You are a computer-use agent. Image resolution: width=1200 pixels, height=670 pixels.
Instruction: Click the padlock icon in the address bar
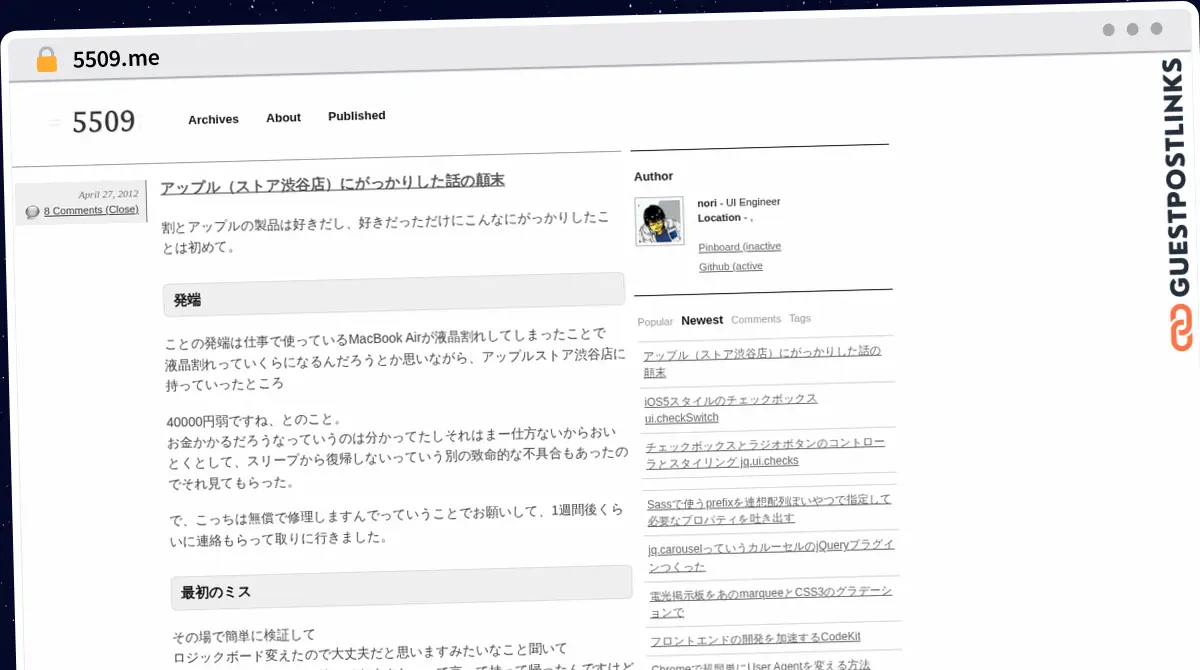point(46,58)
